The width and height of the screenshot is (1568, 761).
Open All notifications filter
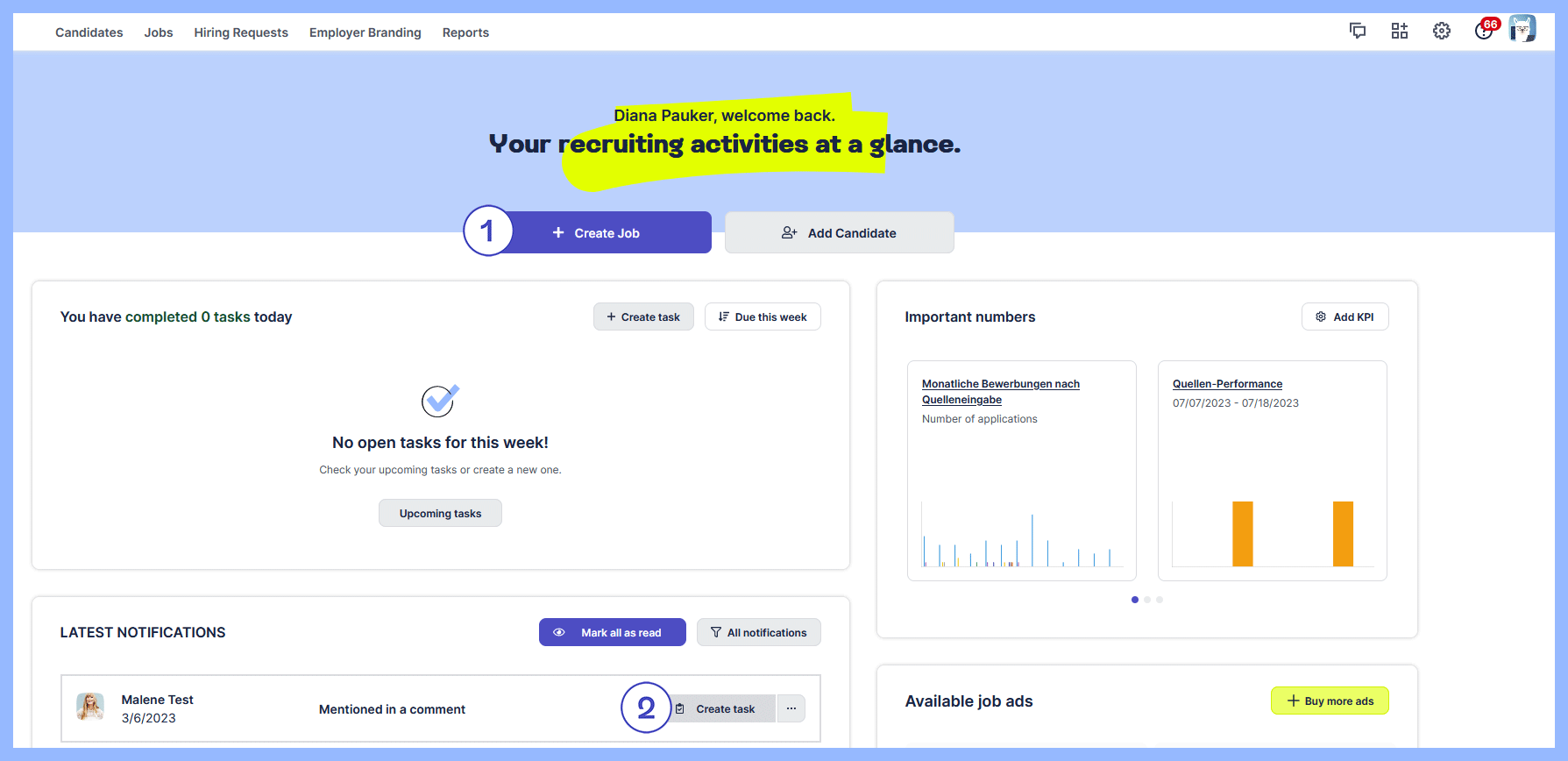pyautogui.click(x=758, y=632)
